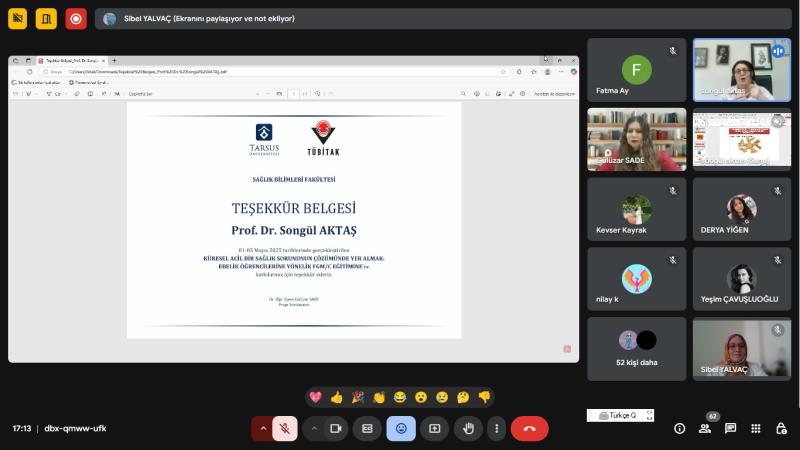Send the party popper reaction
800x450 pixels.
coord(358,397)
